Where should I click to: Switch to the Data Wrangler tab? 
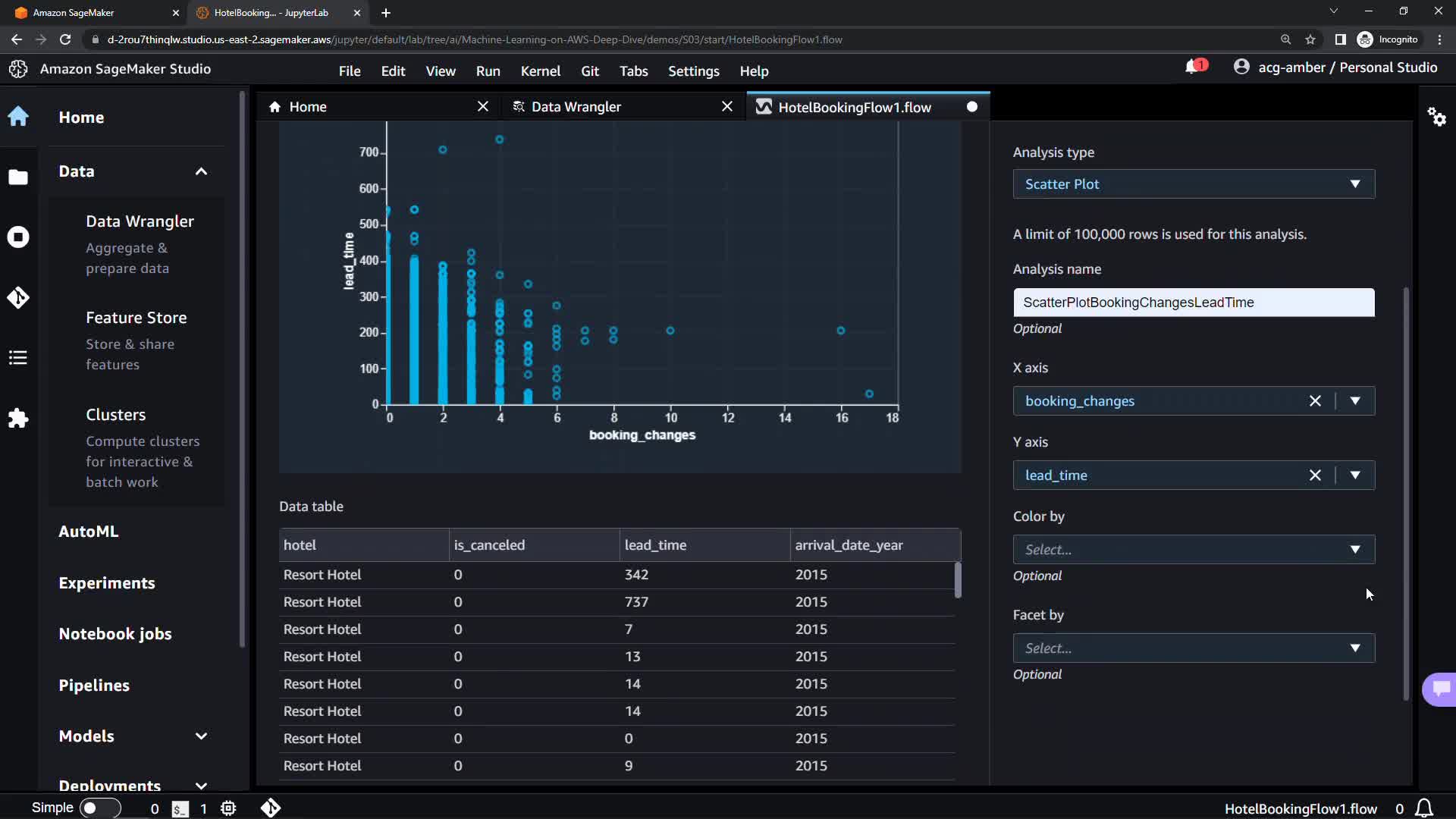pyautogui.click(x=576, y=107)
